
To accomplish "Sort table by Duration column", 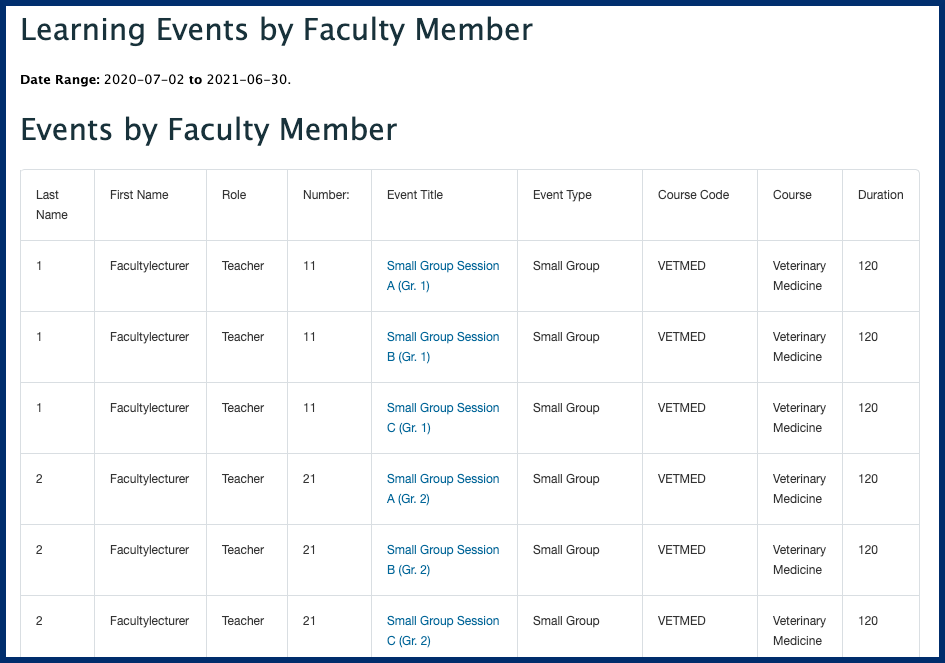I will click(880, 195).
